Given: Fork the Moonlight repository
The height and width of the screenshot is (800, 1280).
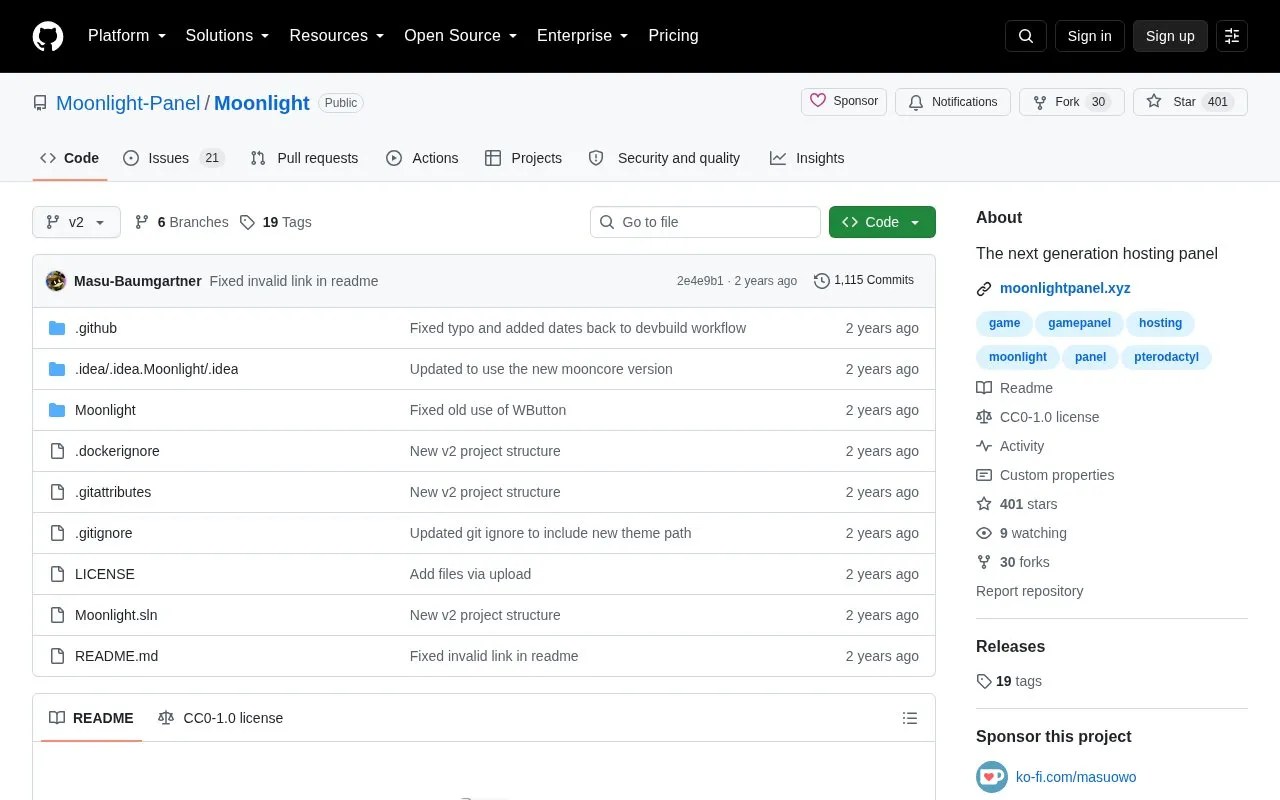Looking at the screenshot, I should pyautogui.click(x=1072, y=102).
